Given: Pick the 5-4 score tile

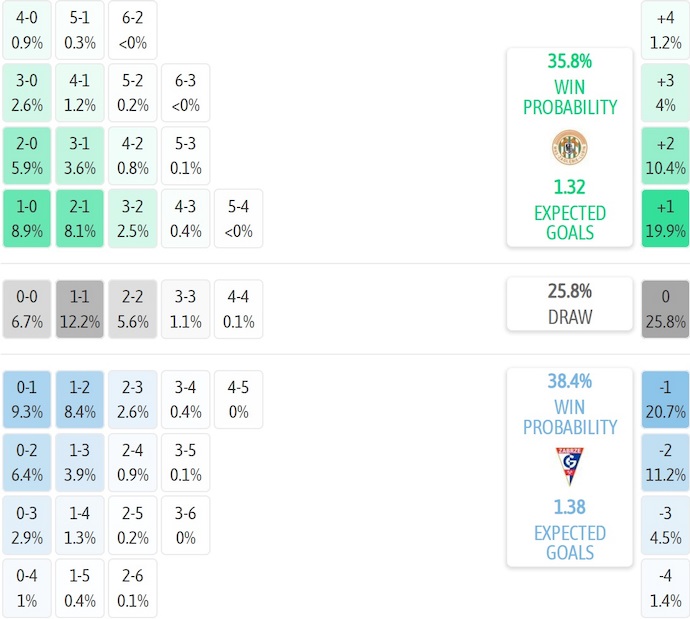Looking at the screenshot, I should click(x=238, y=218).
